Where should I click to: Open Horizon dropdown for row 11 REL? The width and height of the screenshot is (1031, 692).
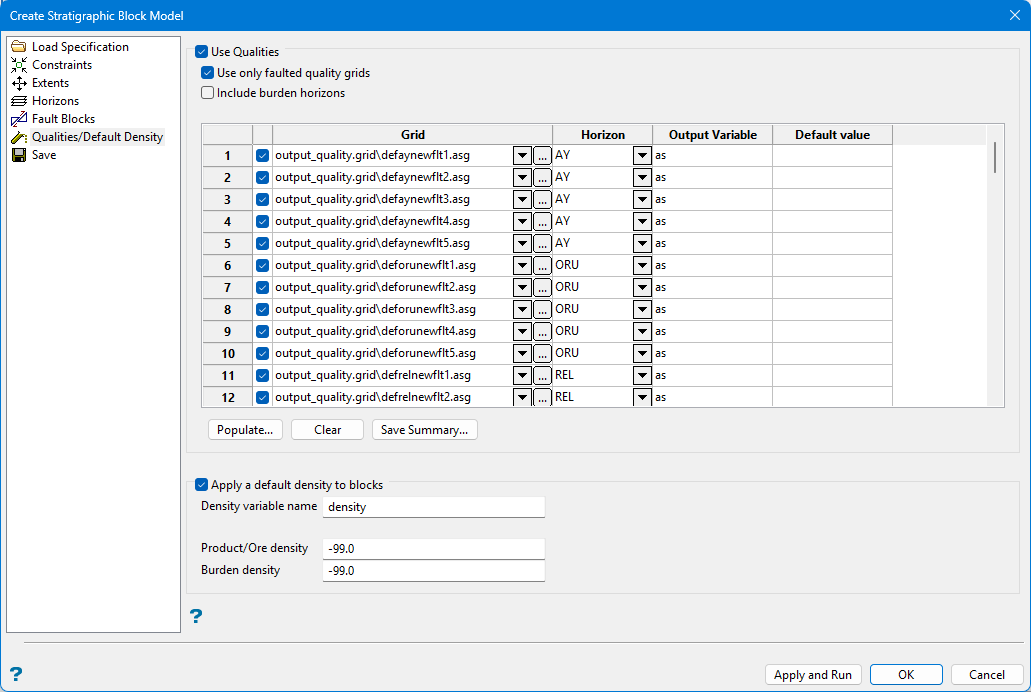tap(642, 375)
